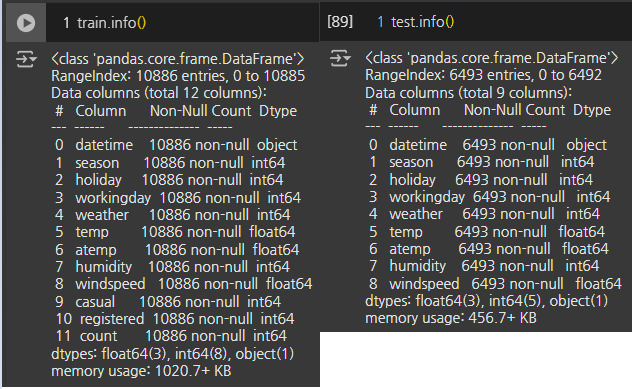
Task: Select the train RangeIndex 10886 entries line
Action: [x=178, y=76]
